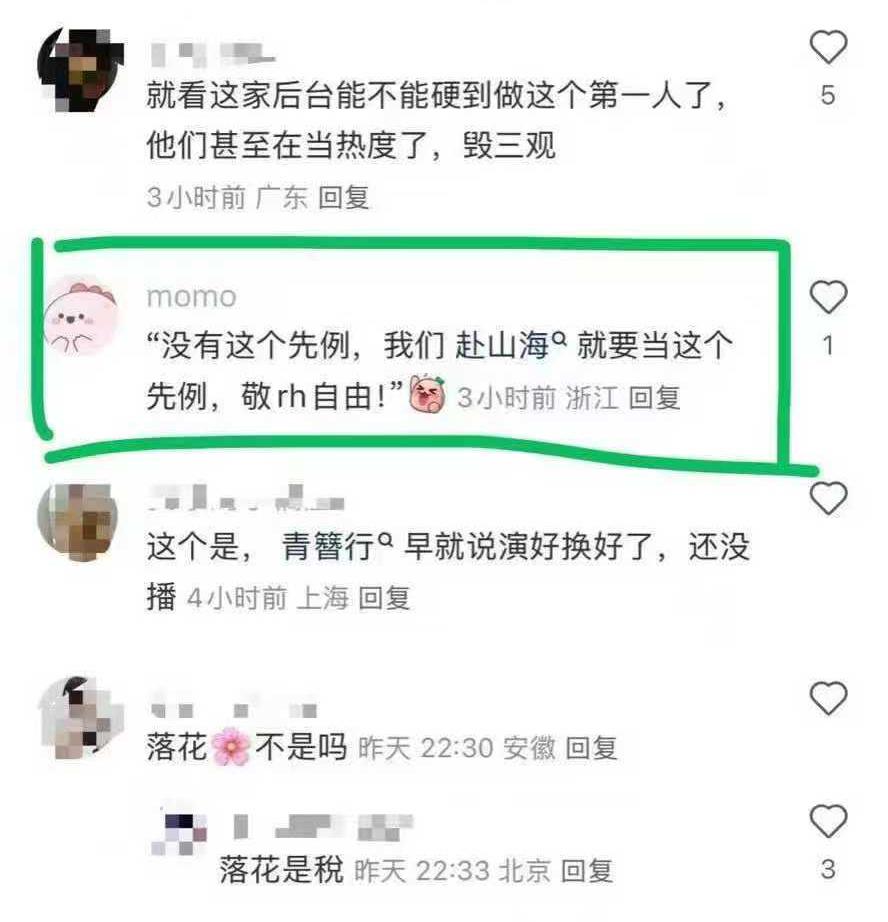The image size is (888, 922).
Task: Reply to the 北京 comment
Action: 587,871
